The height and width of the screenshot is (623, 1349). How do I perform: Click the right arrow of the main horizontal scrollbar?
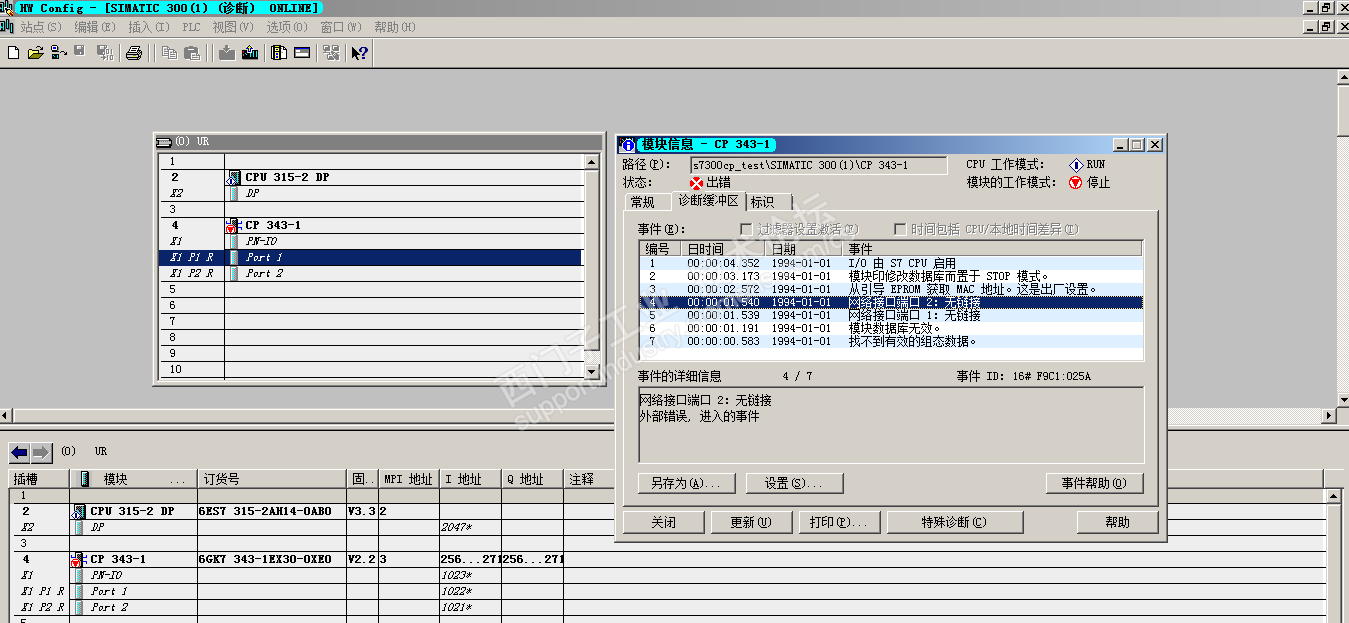click(1329, 415)
